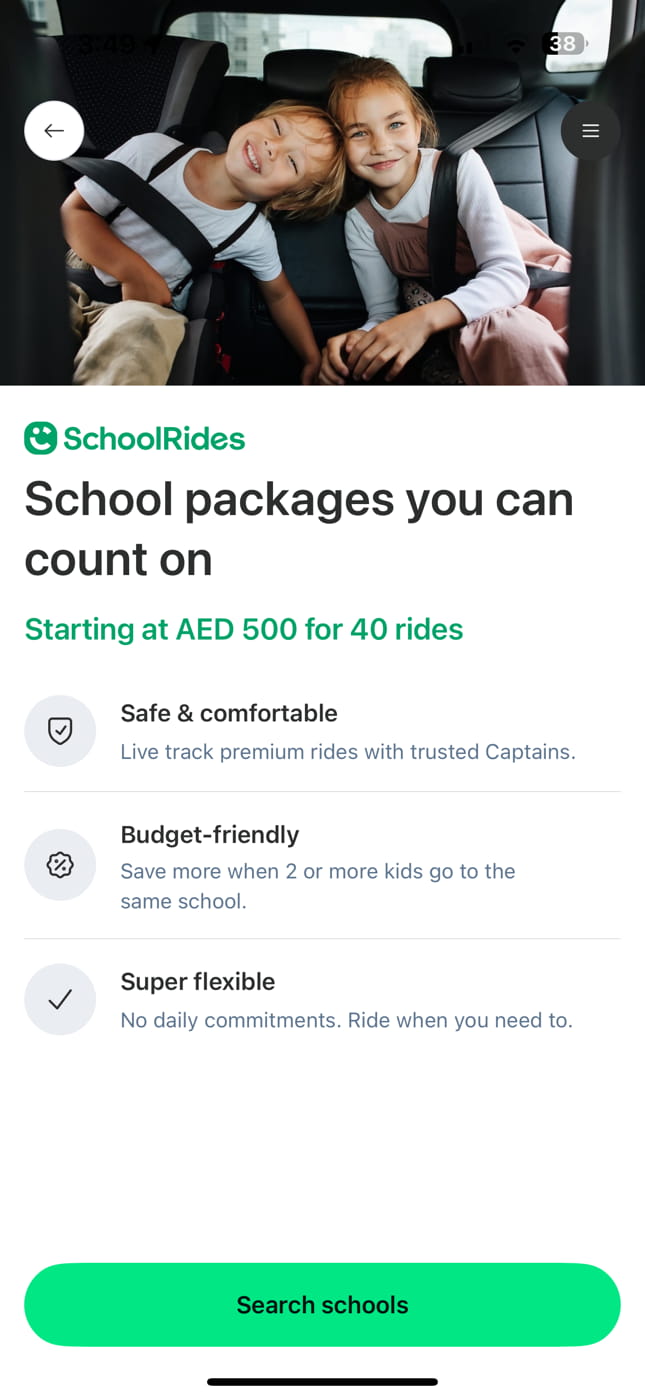The width and height of the screenshot is (645, 1398).
Task: Tap the battery indicator in status bar
Action: click(x=564, y=44)
